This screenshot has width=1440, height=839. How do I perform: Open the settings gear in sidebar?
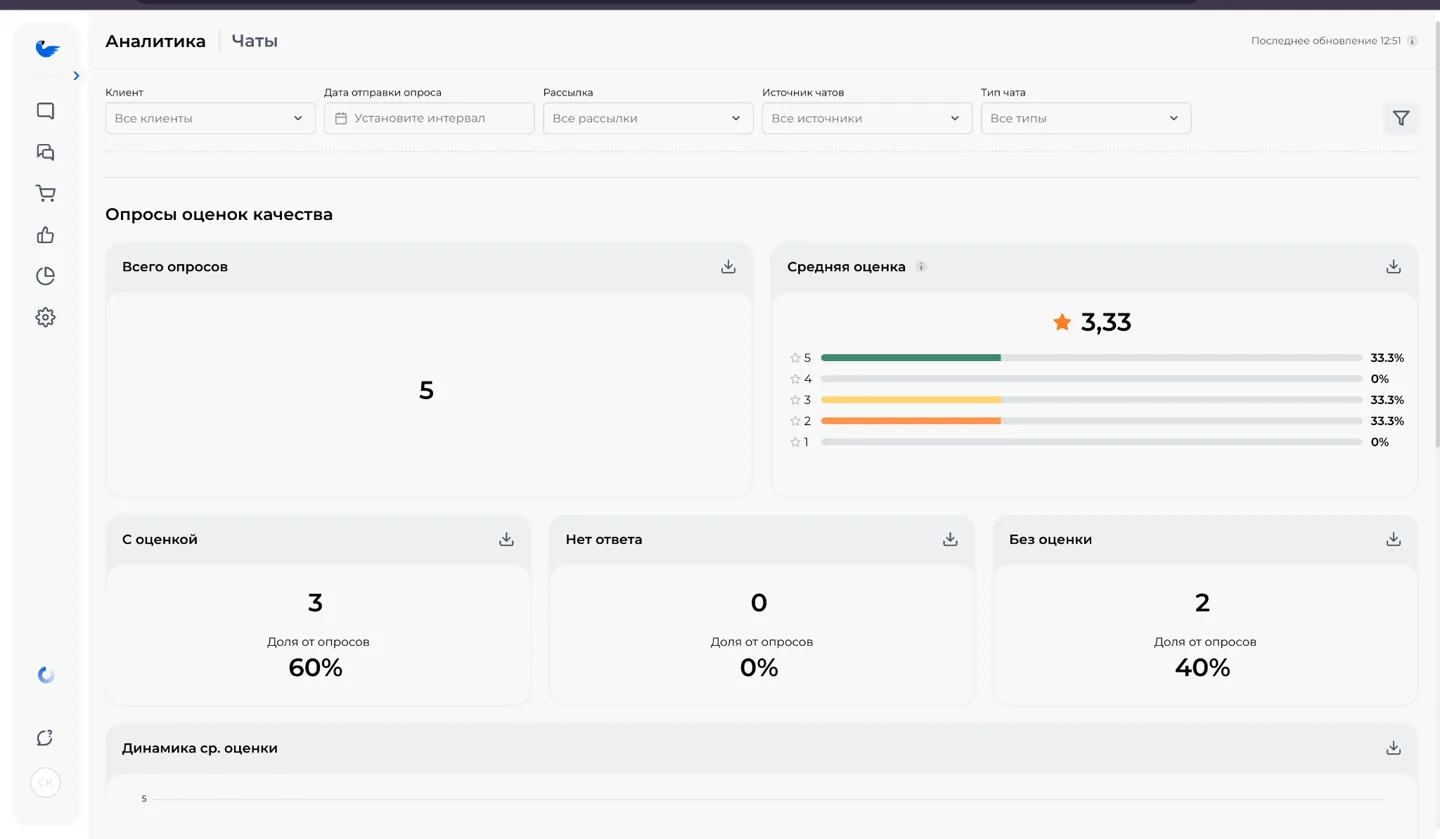tap(45, 317)
